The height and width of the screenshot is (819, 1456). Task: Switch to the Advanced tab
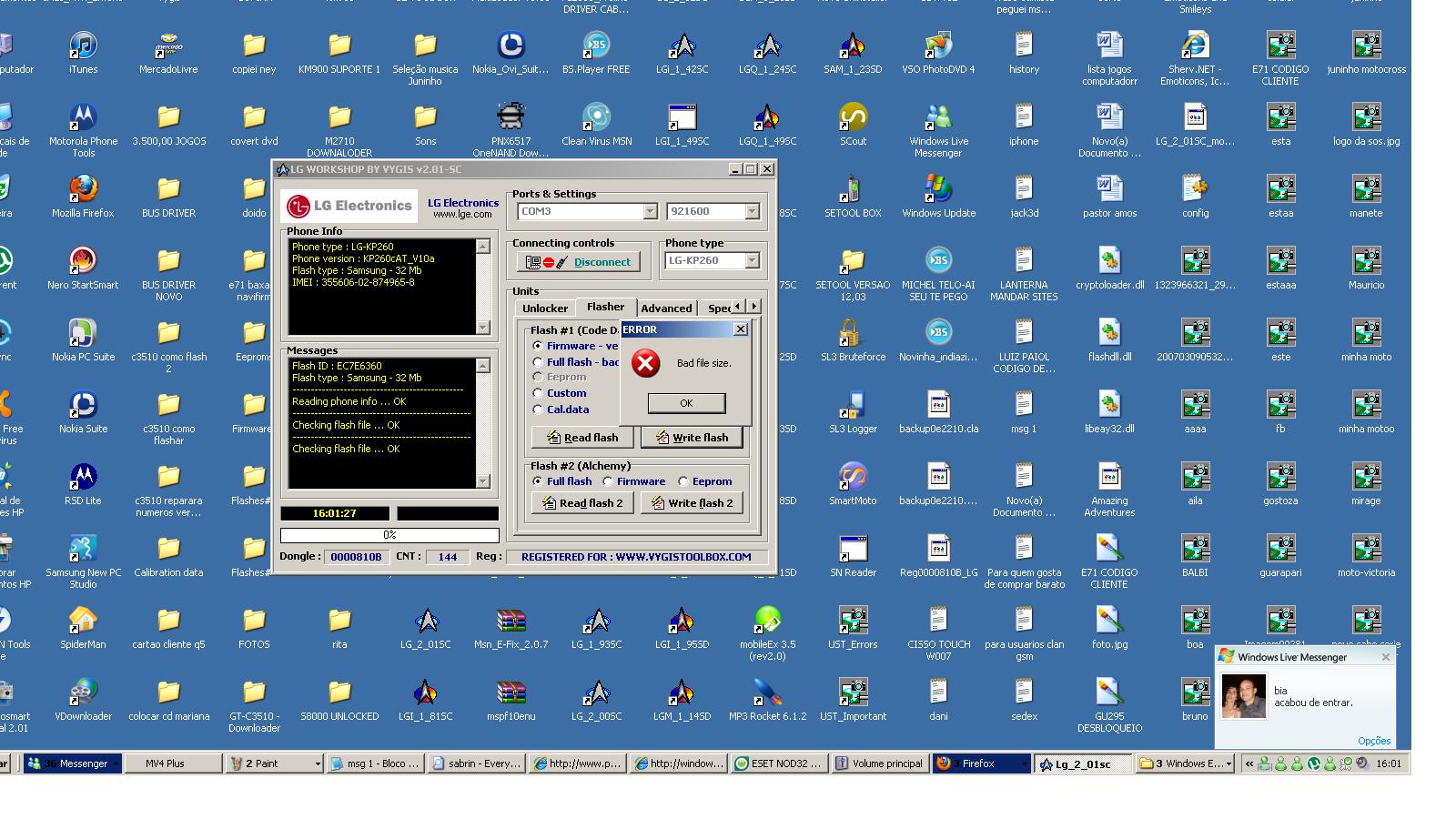(666, 308)
